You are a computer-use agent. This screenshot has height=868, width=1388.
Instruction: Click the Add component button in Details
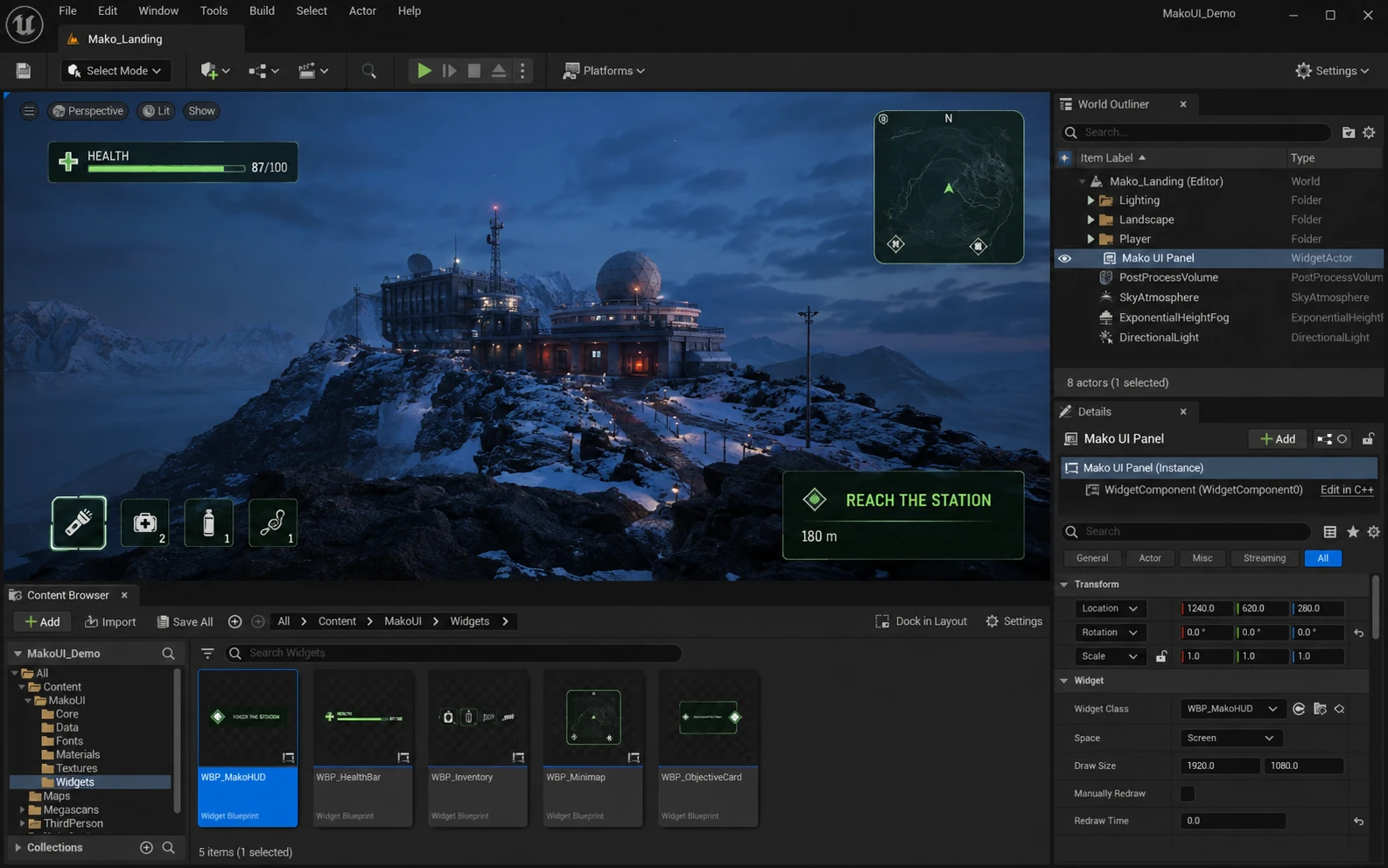[1277, 439]
